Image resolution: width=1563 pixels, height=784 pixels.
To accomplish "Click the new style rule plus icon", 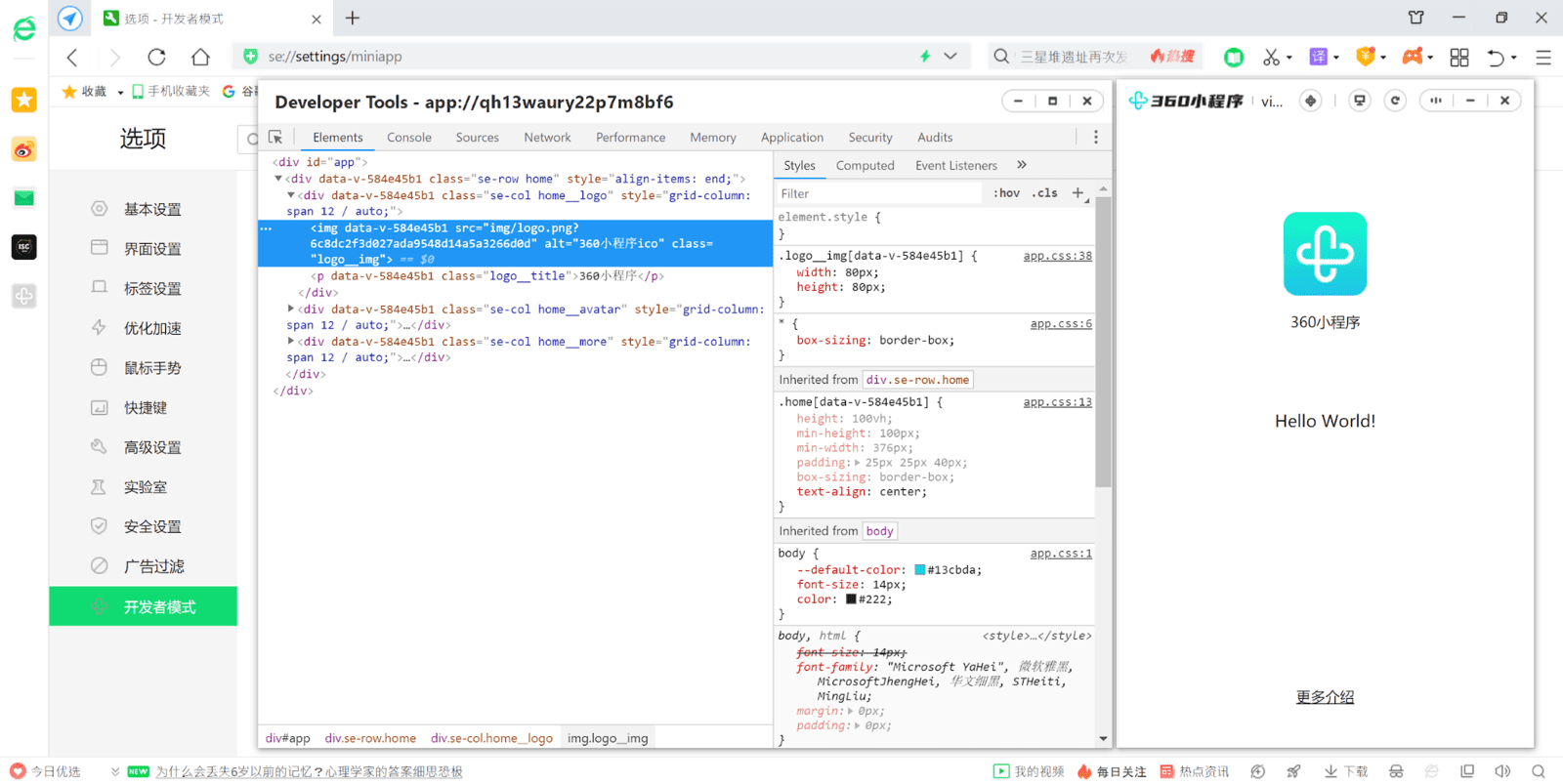I will tap(1077, 193).
